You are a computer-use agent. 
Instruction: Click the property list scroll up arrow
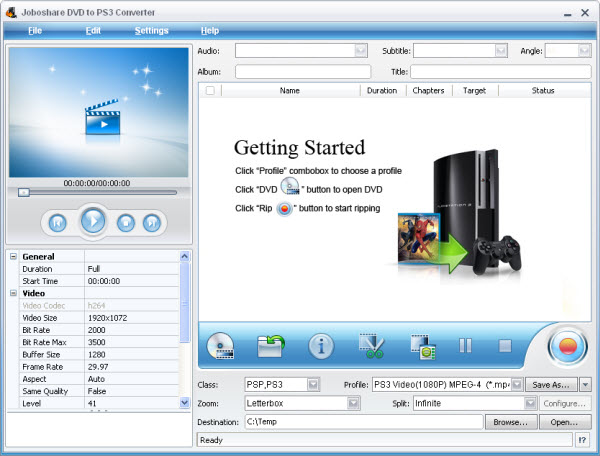tap(184, 256)
